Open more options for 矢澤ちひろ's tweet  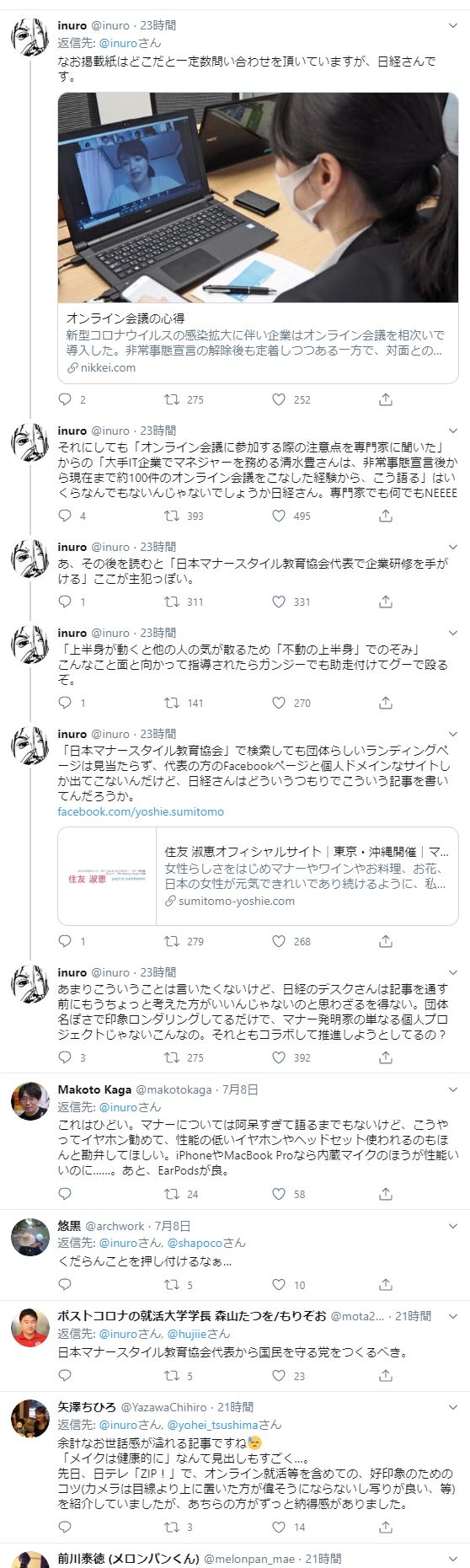[453, 1407]
